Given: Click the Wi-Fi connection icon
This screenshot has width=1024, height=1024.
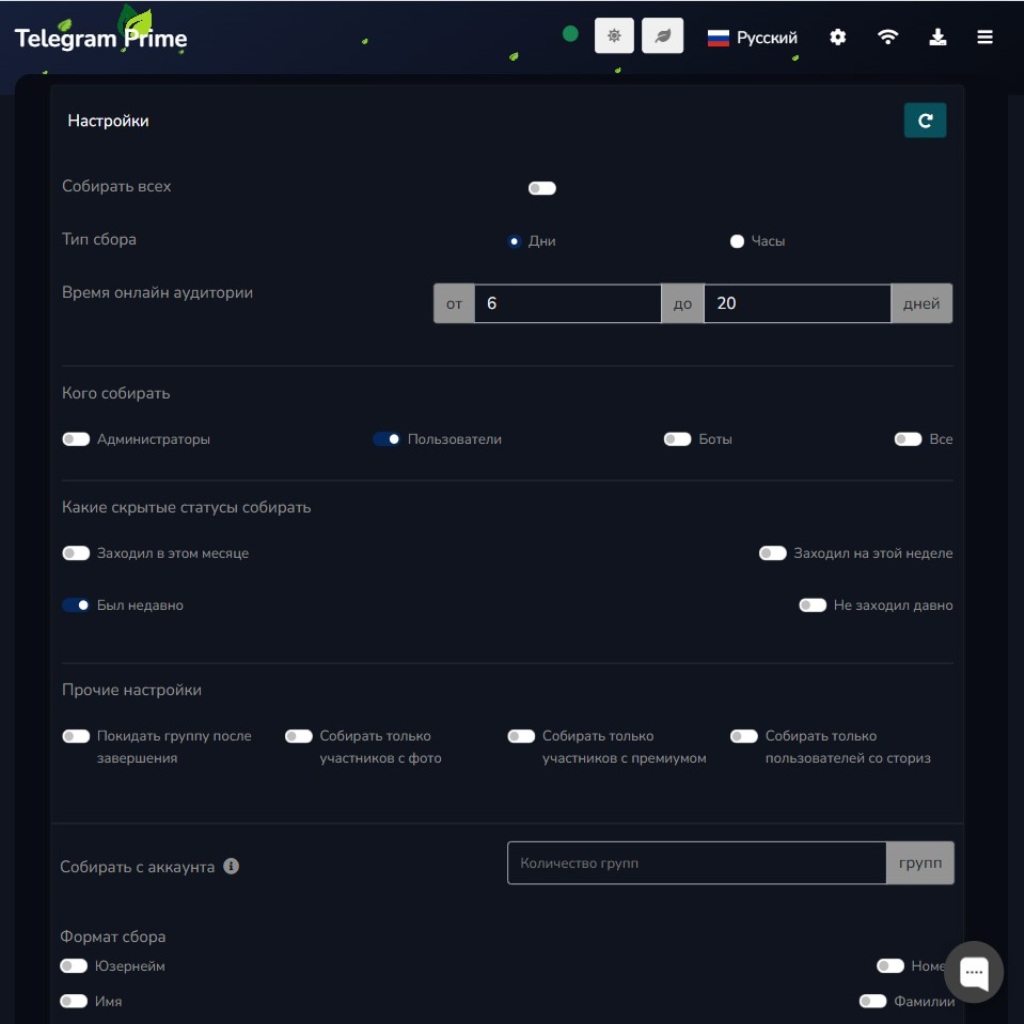Looking at the screenshot, I should click(x=888, y=37).
